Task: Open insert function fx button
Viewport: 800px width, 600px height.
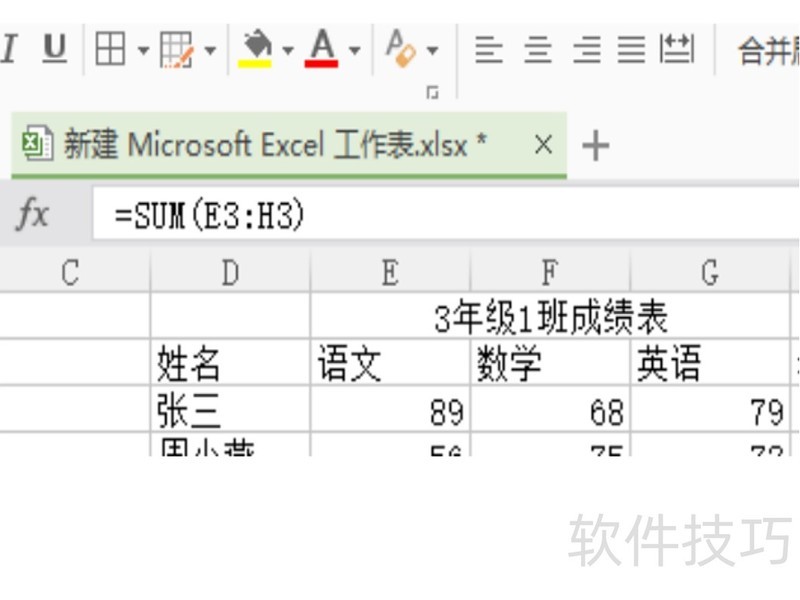Action: [33, 214]
